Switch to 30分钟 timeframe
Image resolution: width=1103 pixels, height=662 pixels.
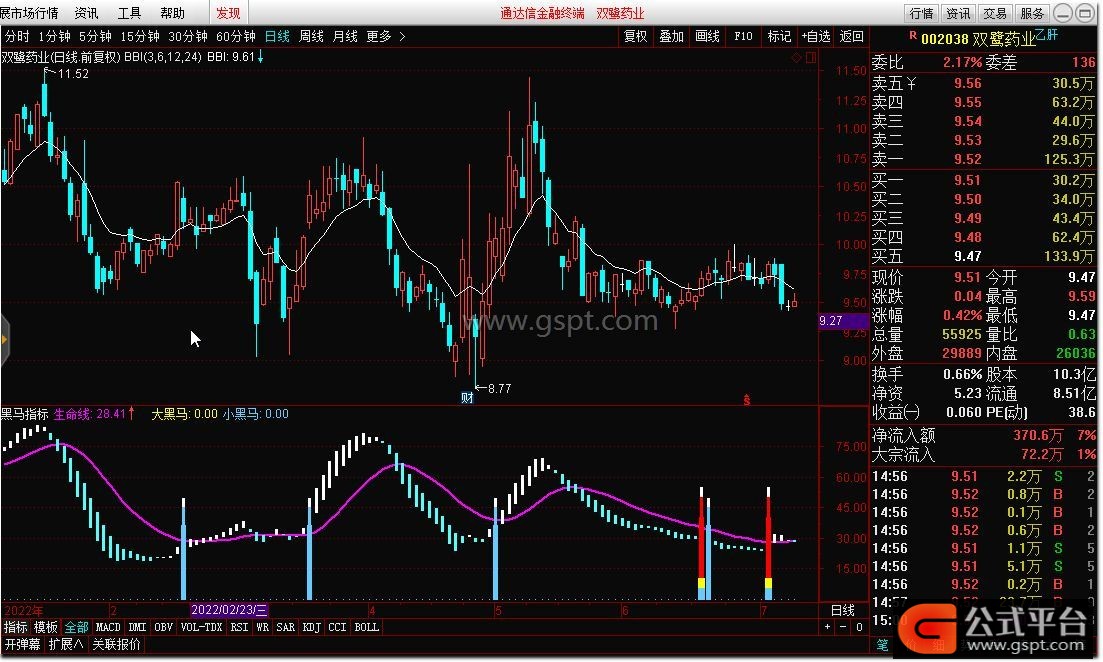point(188,36)
